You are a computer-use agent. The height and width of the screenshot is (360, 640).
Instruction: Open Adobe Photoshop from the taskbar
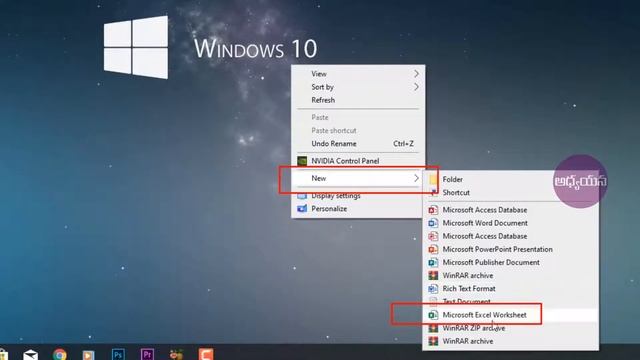pyautogui.click(x=118, y=354)
